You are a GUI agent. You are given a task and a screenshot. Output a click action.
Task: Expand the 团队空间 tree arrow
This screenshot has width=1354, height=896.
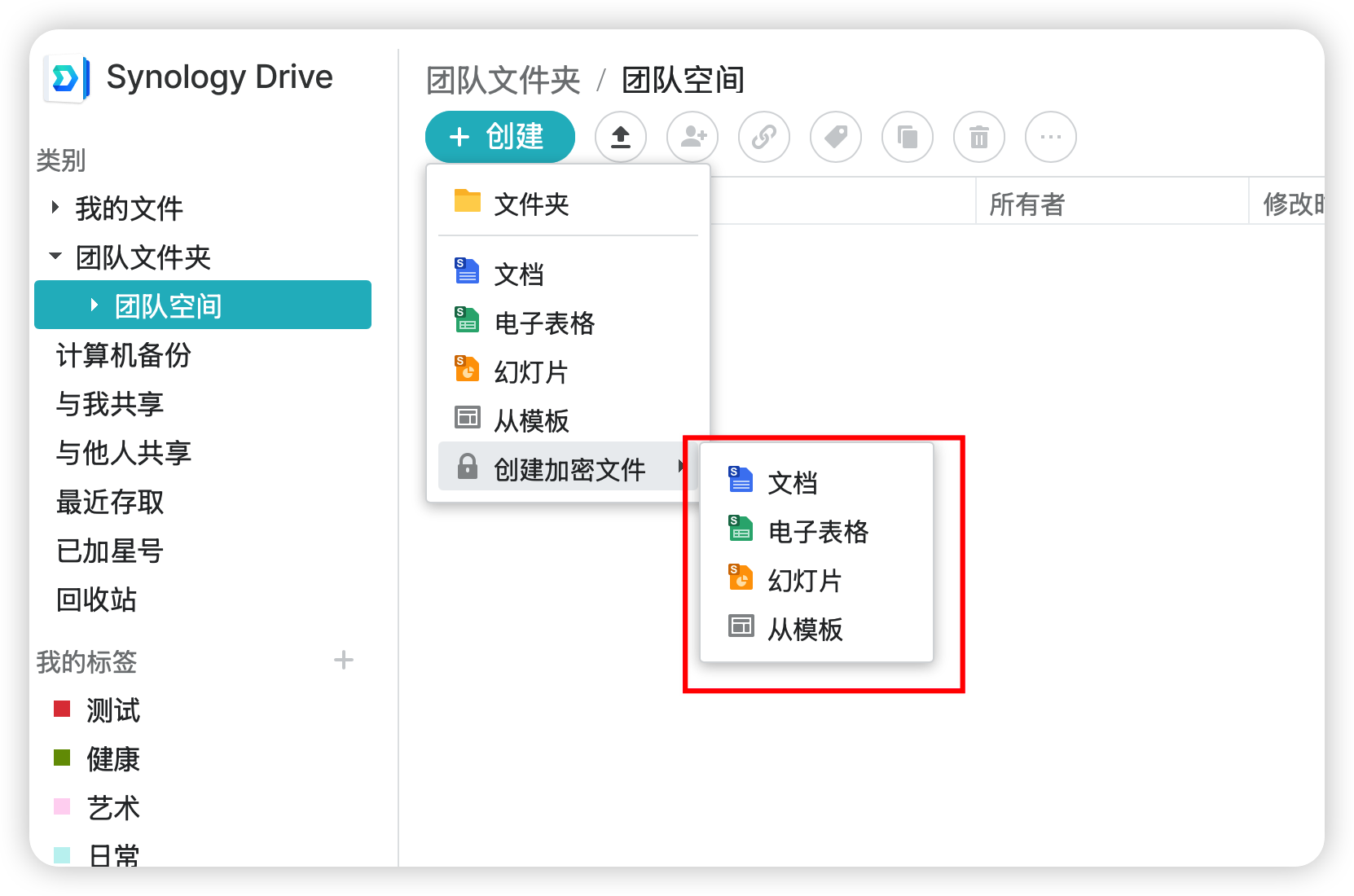[x=95, y=305]
